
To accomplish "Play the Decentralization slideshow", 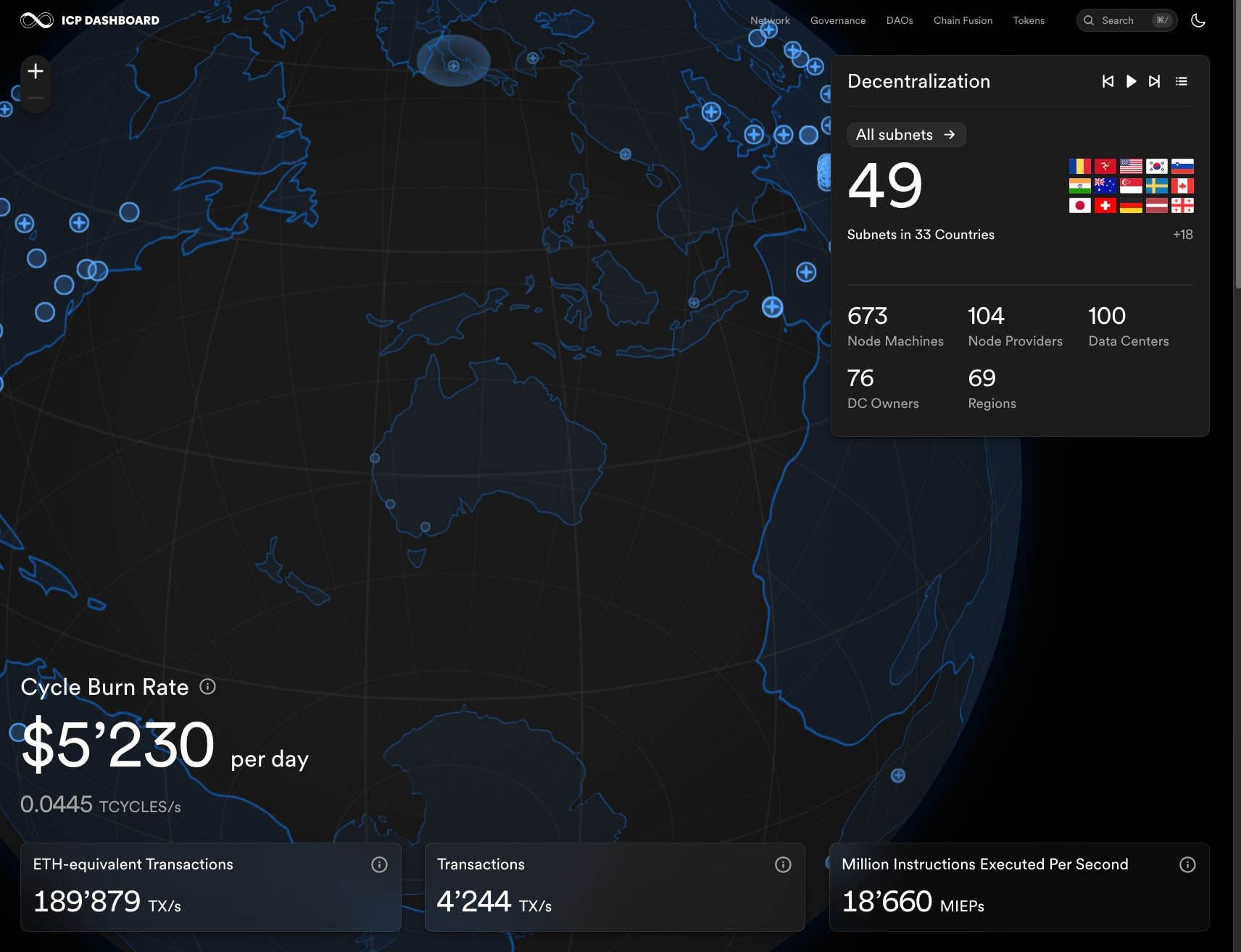I will 1131,81.
